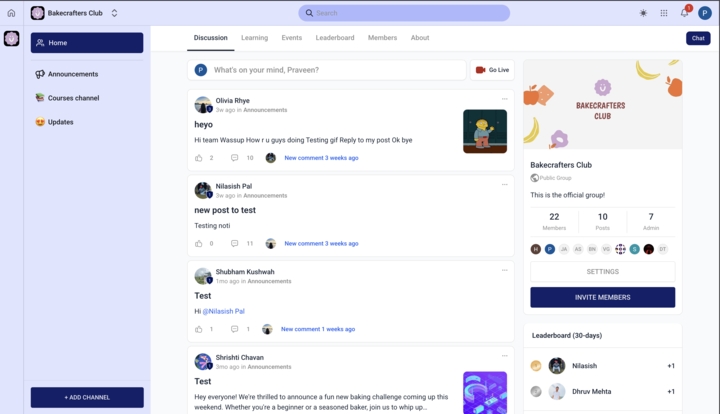The image size is (720, 414).
Task: Open the image thumbnail on Olivia's post
Action: (484, 131)
